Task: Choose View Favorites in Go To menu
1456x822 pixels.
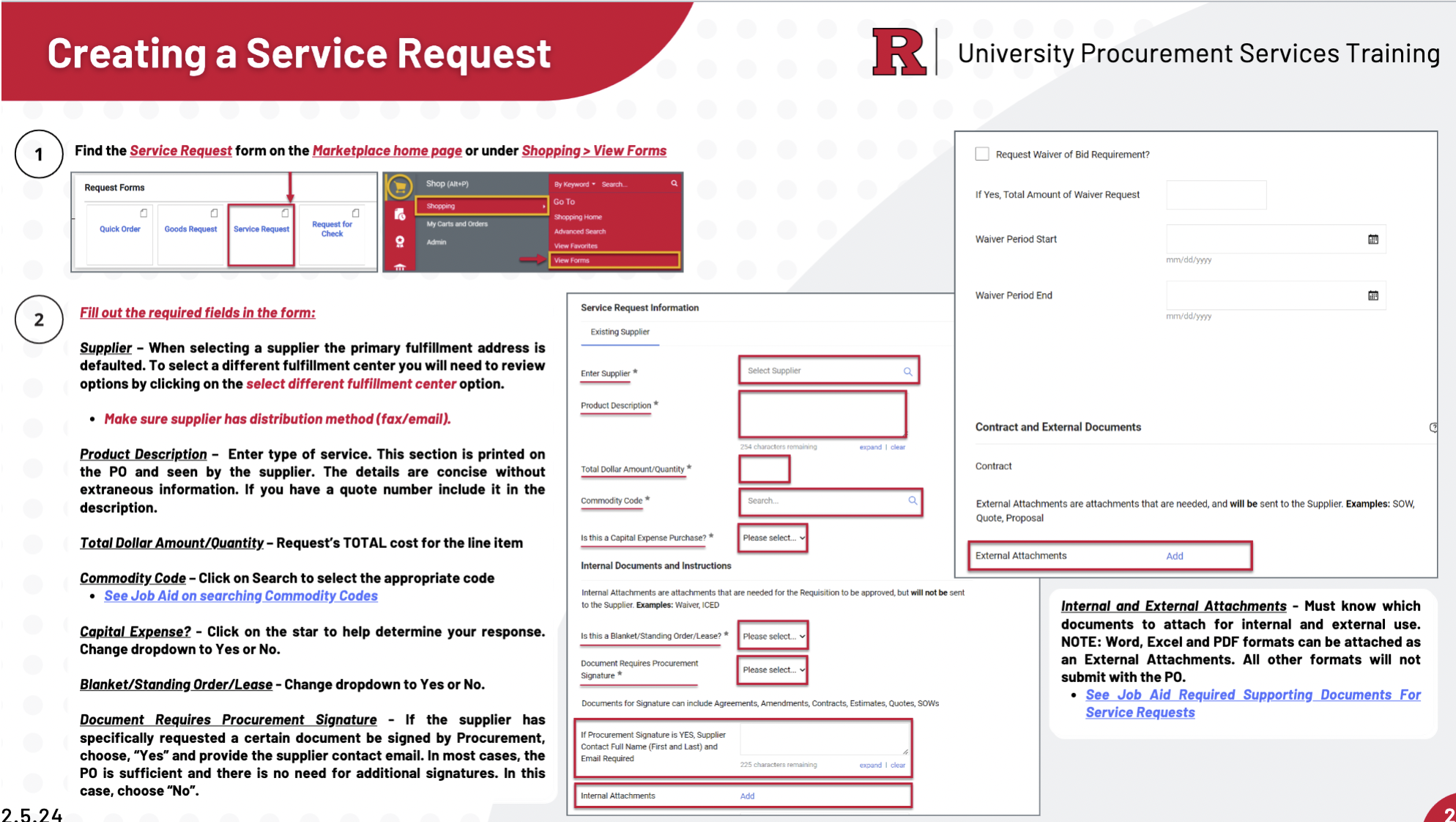Action: pyautogui.click(x=576, y=246)
